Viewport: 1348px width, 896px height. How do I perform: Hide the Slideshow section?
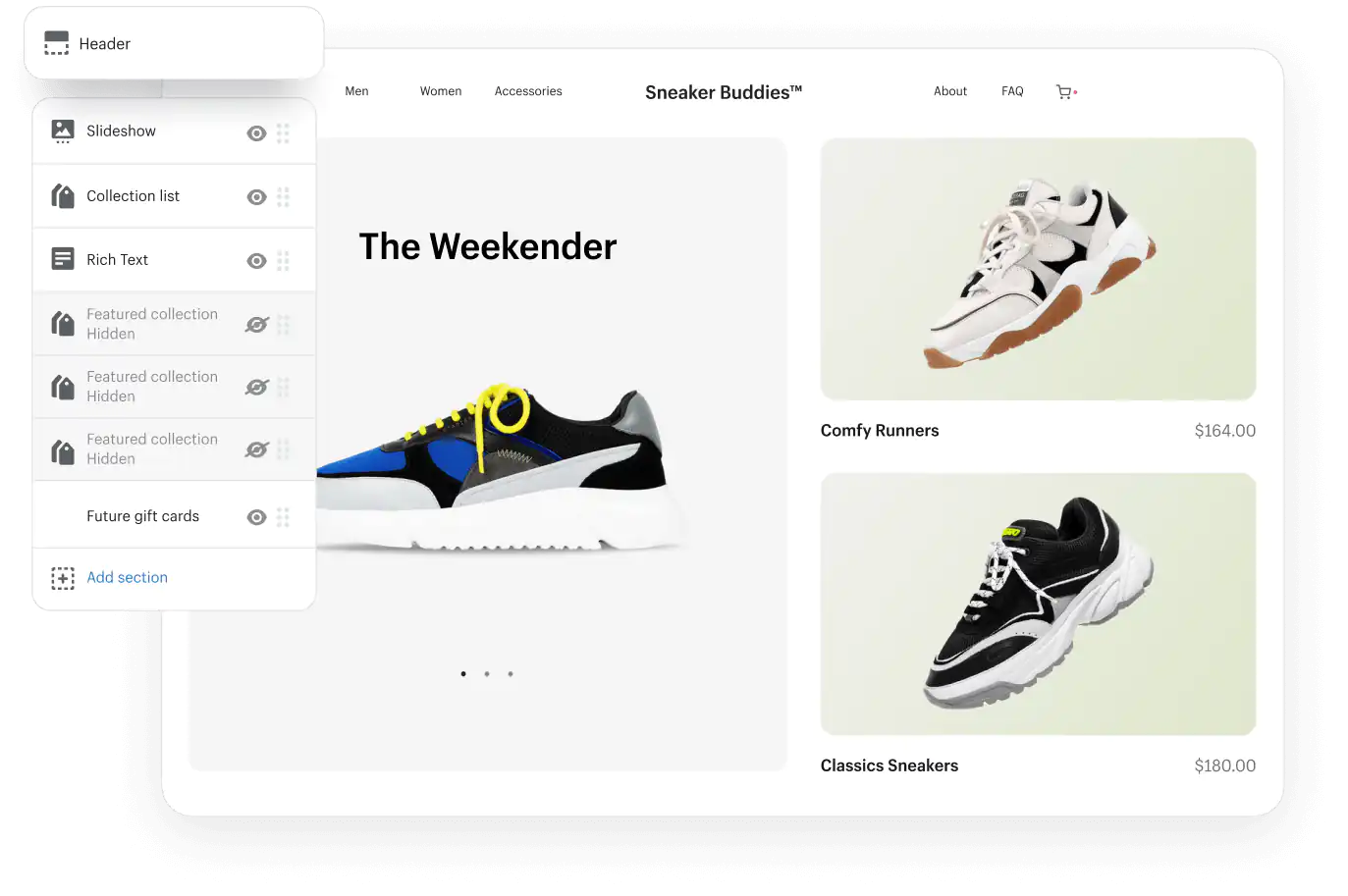pos(256,133)
